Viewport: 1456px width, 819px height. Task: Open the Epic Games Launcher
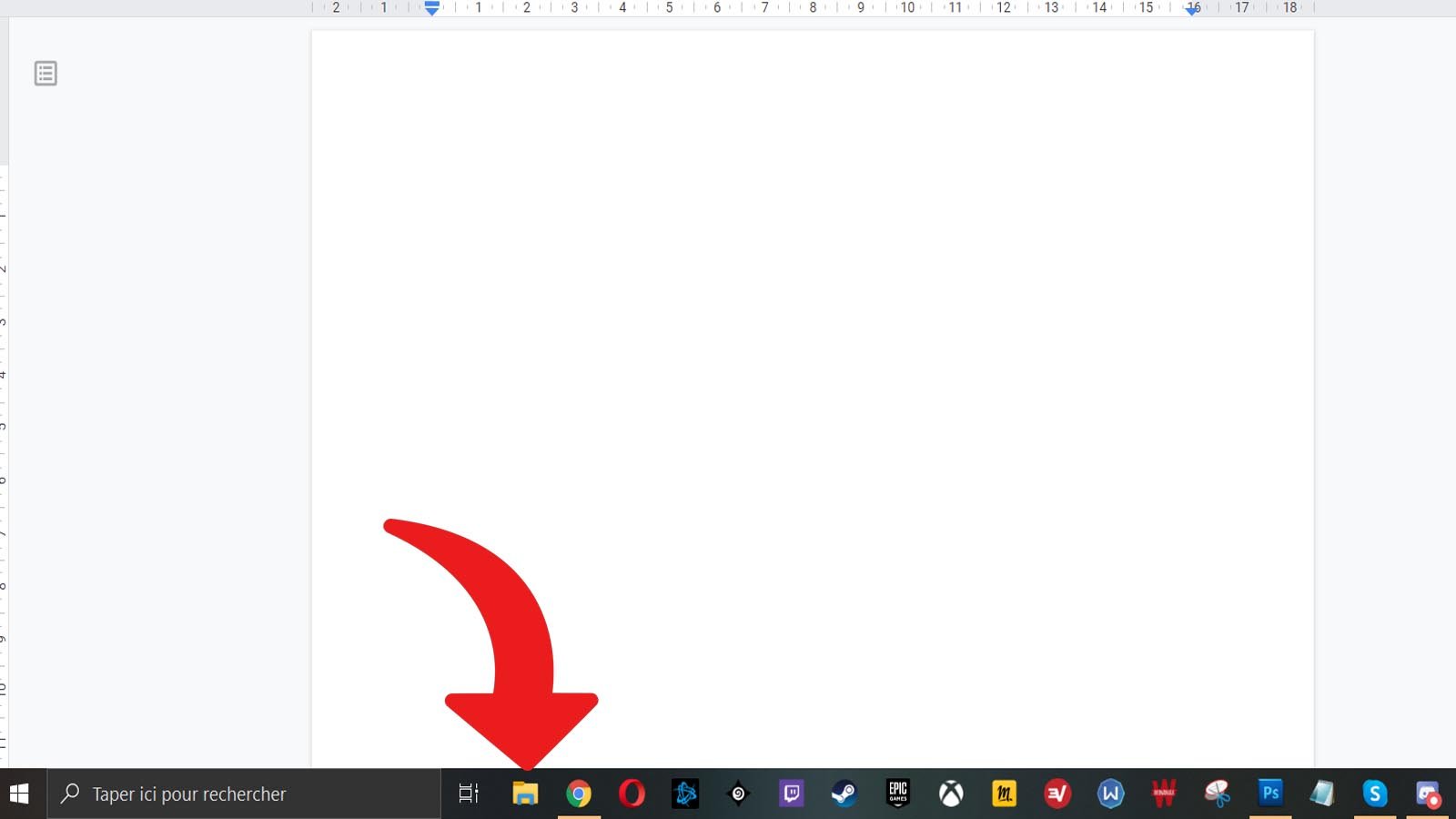898,794
